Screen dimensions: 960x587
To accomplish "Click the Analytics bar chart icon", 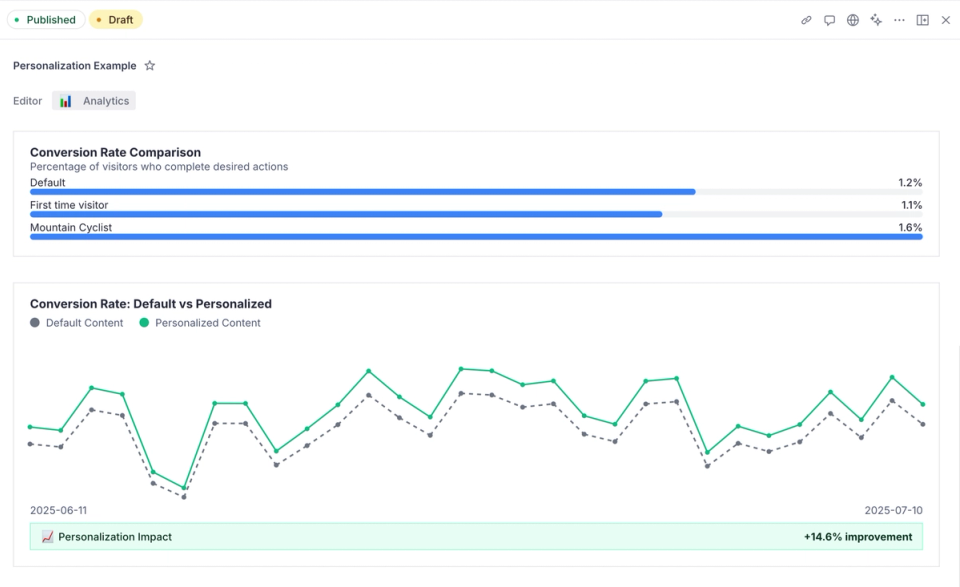I will point(66,101).
